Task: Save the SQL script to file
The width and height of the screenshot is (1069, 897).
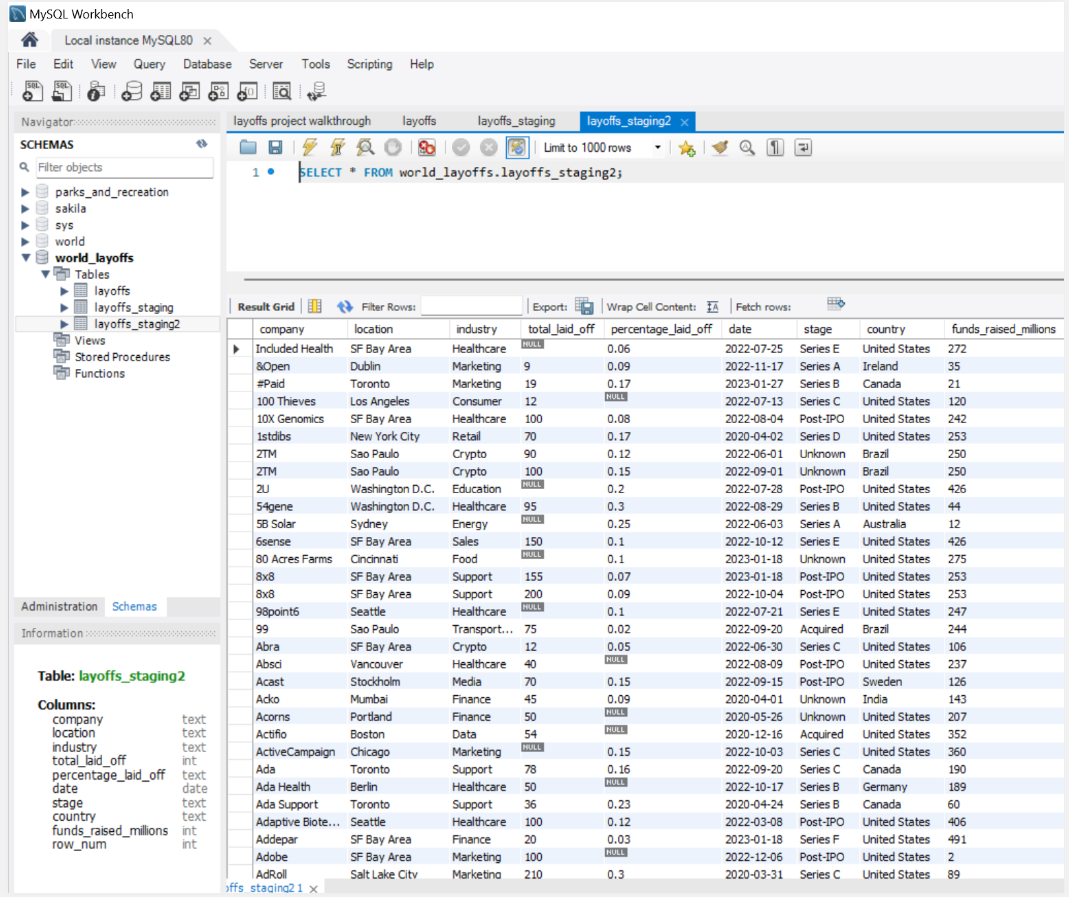Action: coord(274,148)
